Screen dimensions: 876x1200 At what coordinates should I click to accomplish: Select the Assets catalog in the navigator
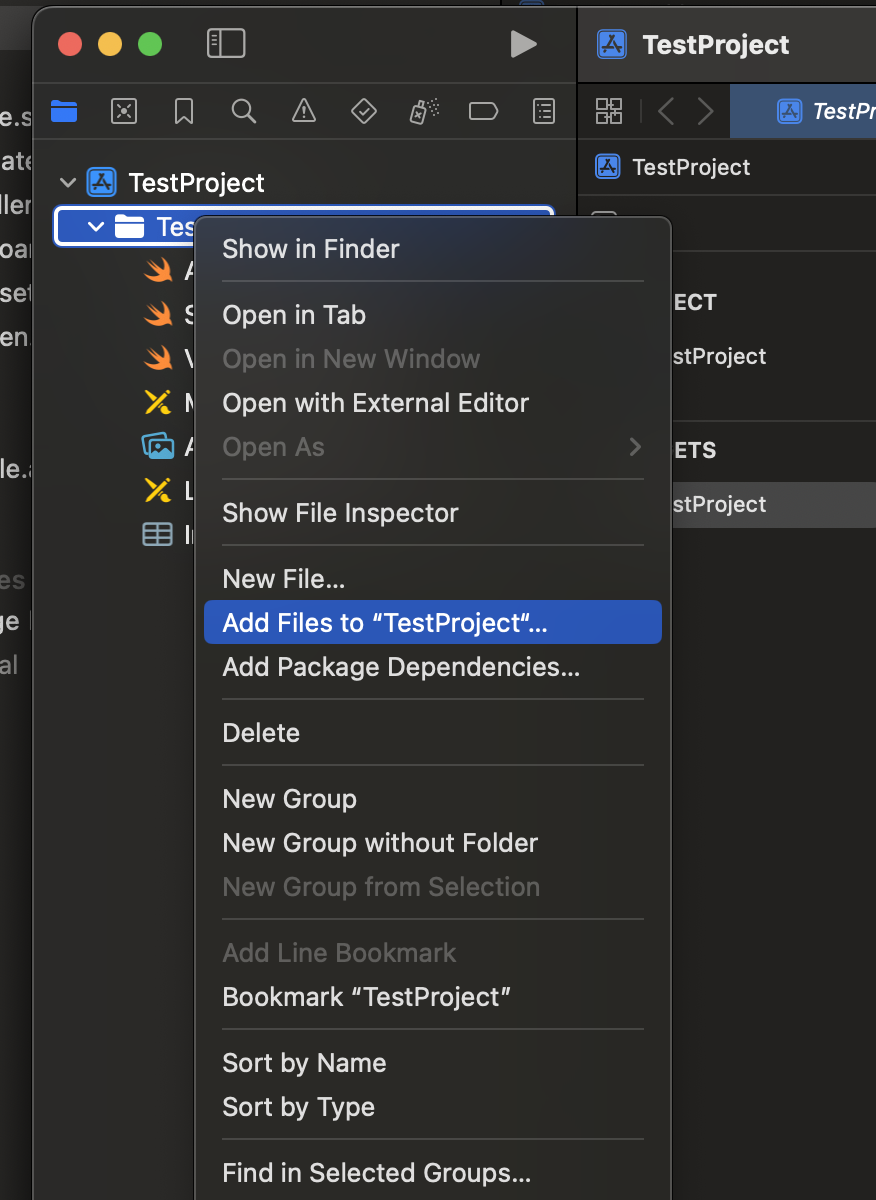(x=160, y=446)
